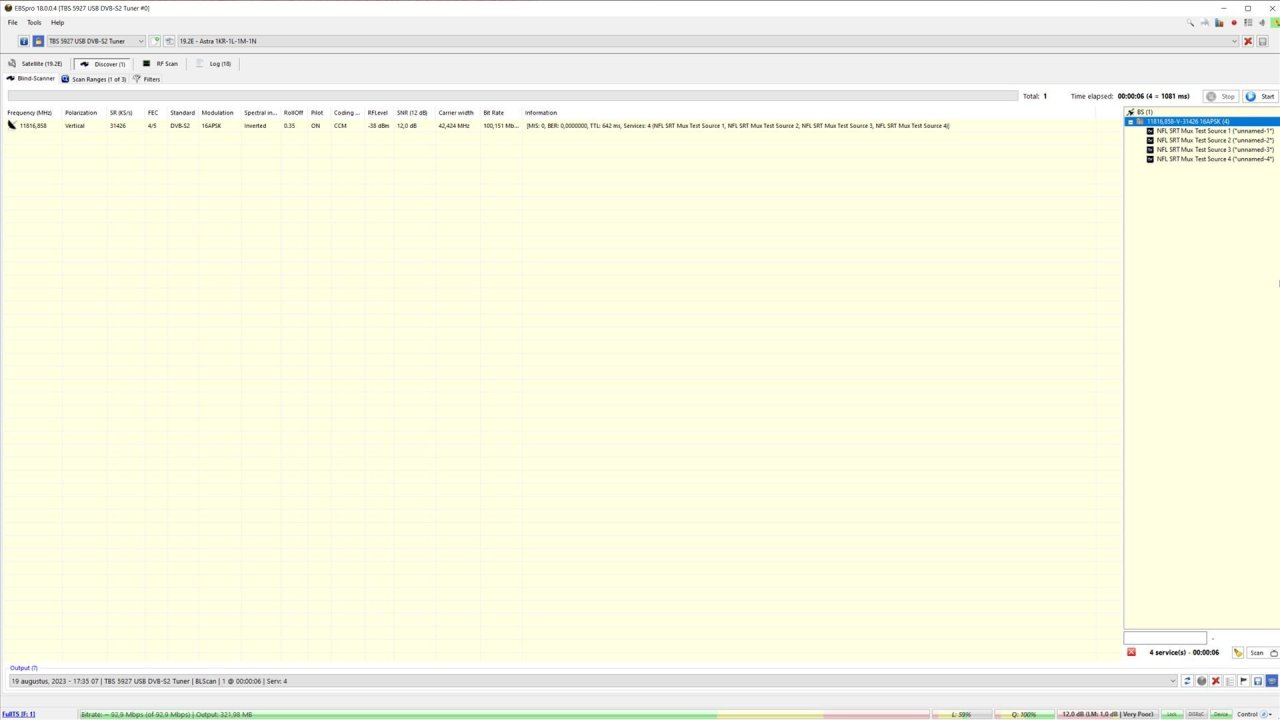Viewport: 1280px width, 720px height.
Task: Open the Astra 1KR-1L-1M-1N satellite dropdown
Action: coord(1234,41)
